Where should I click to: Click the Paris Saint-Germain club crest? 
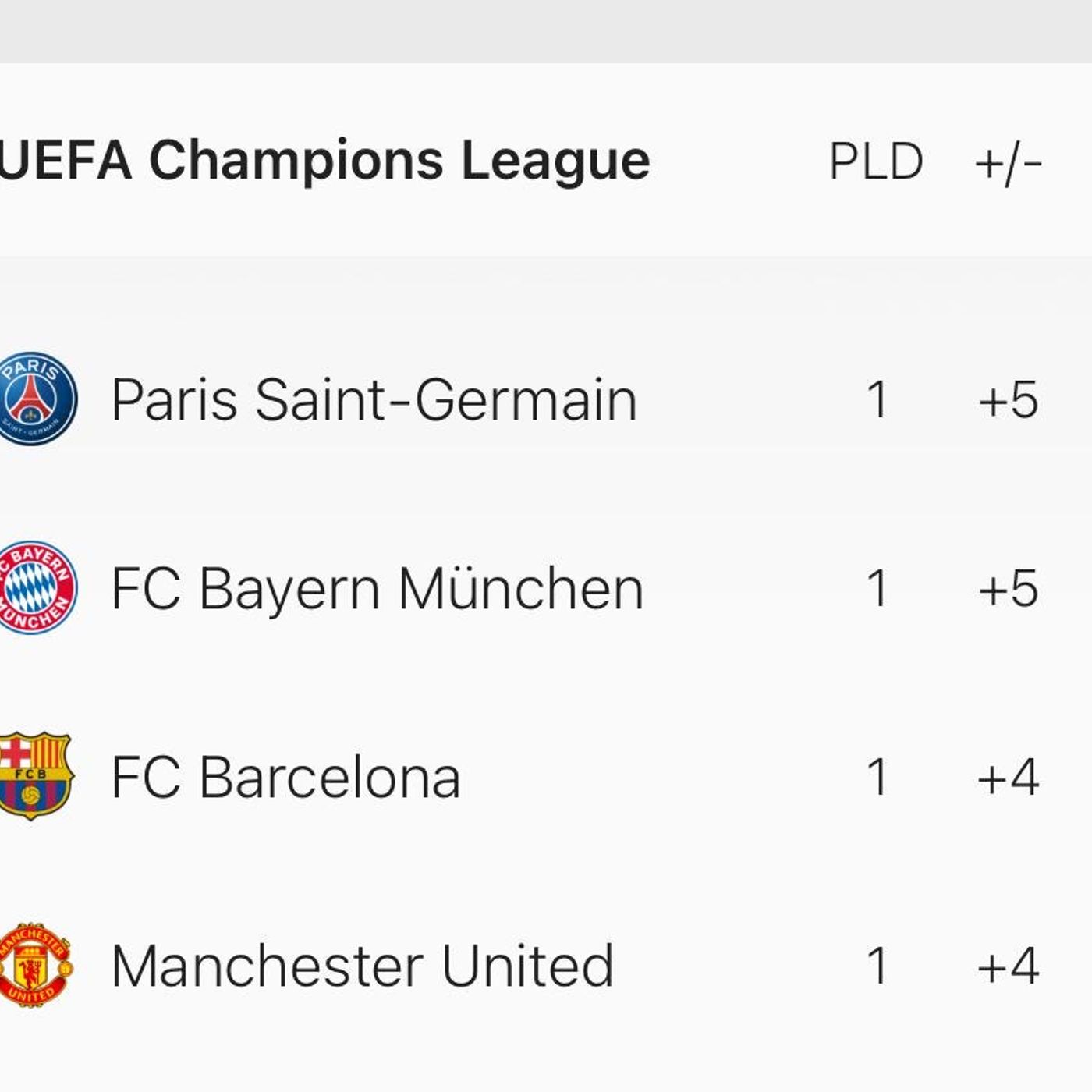tap(37, 399)
